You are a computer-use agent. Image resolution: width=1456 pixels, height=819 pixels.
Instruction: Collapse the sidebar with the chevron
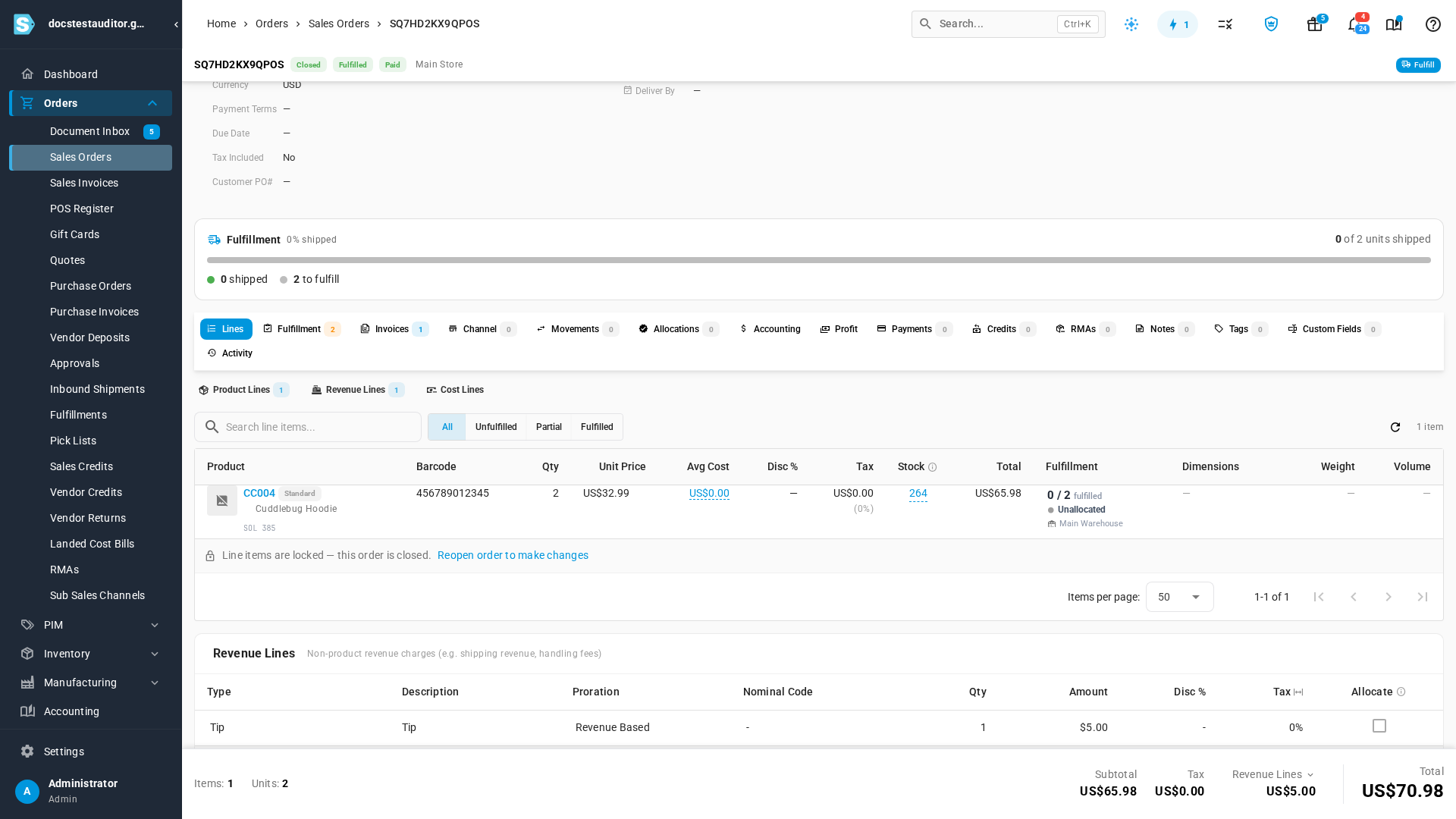point(176,24)
